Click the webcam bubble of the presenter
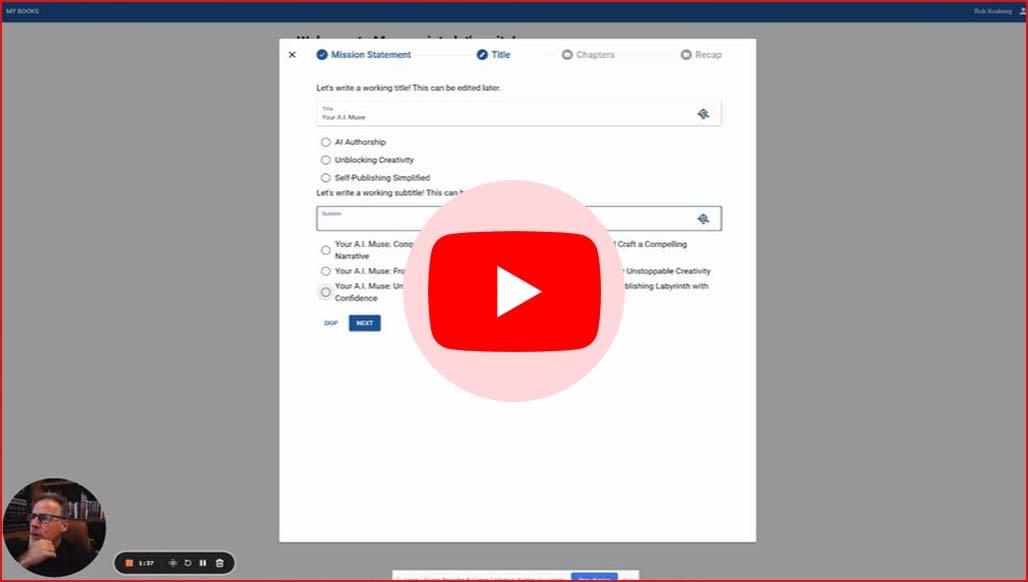The width and height of the screenshot is (1028, 582). coord(54,528)
